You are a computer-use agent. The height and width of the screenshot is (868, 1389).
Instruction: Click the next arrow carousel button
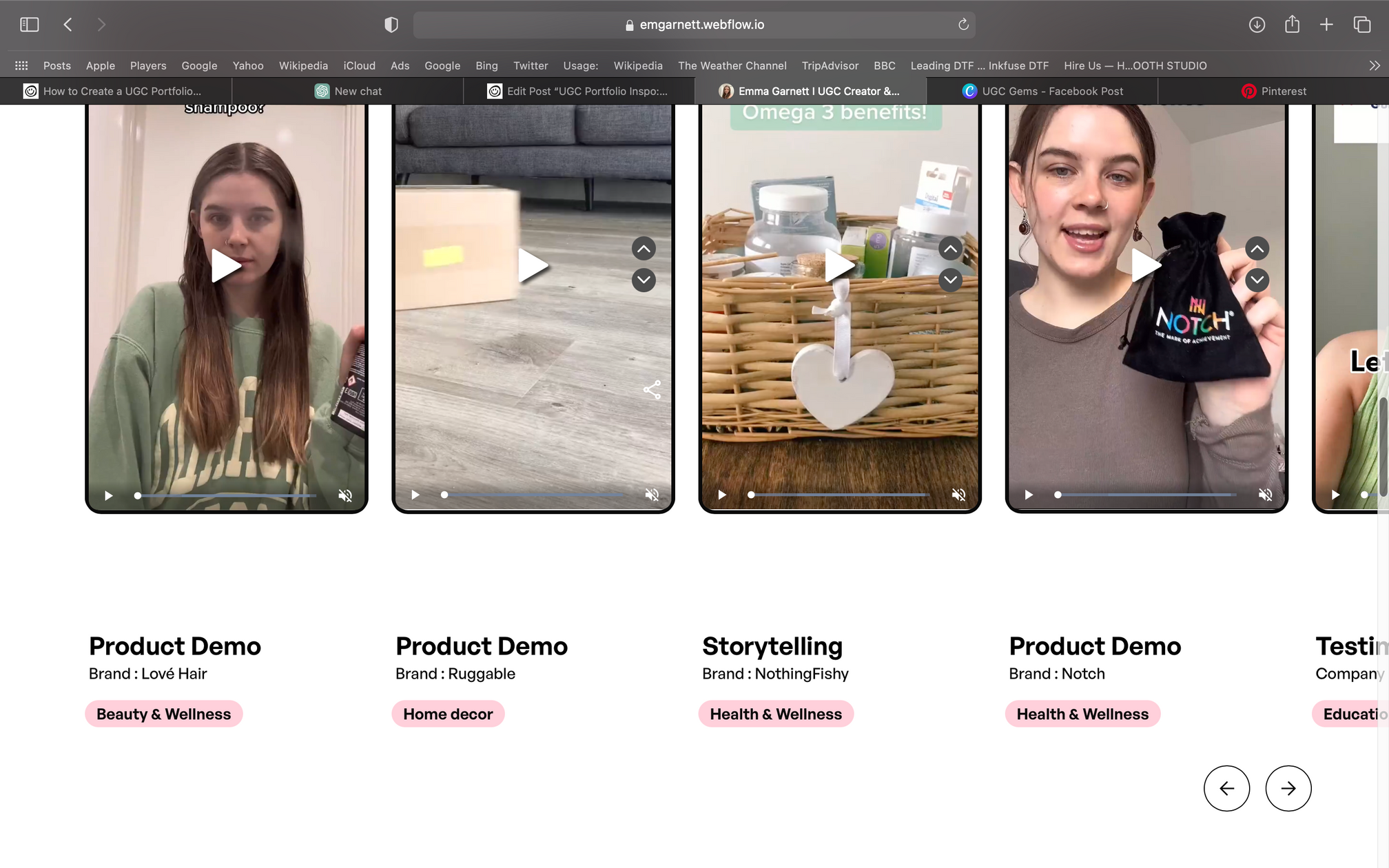(x=1288, y=788)
